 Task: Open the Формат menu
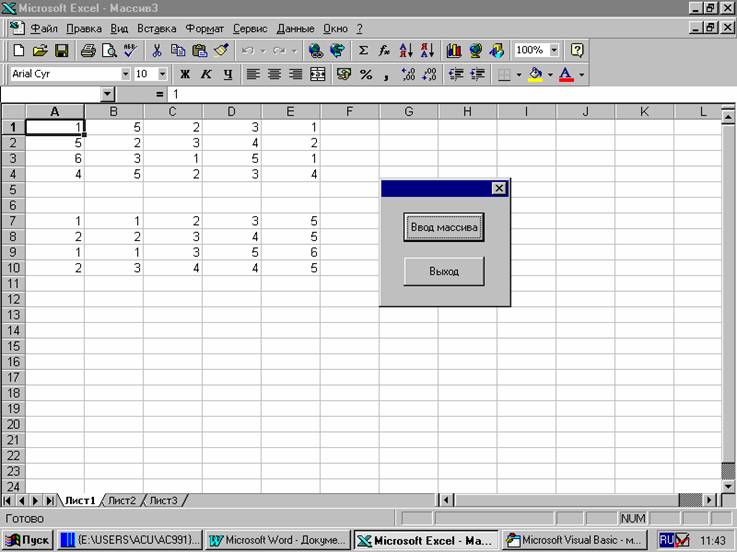pyautogui.click(x=205, y=28)
